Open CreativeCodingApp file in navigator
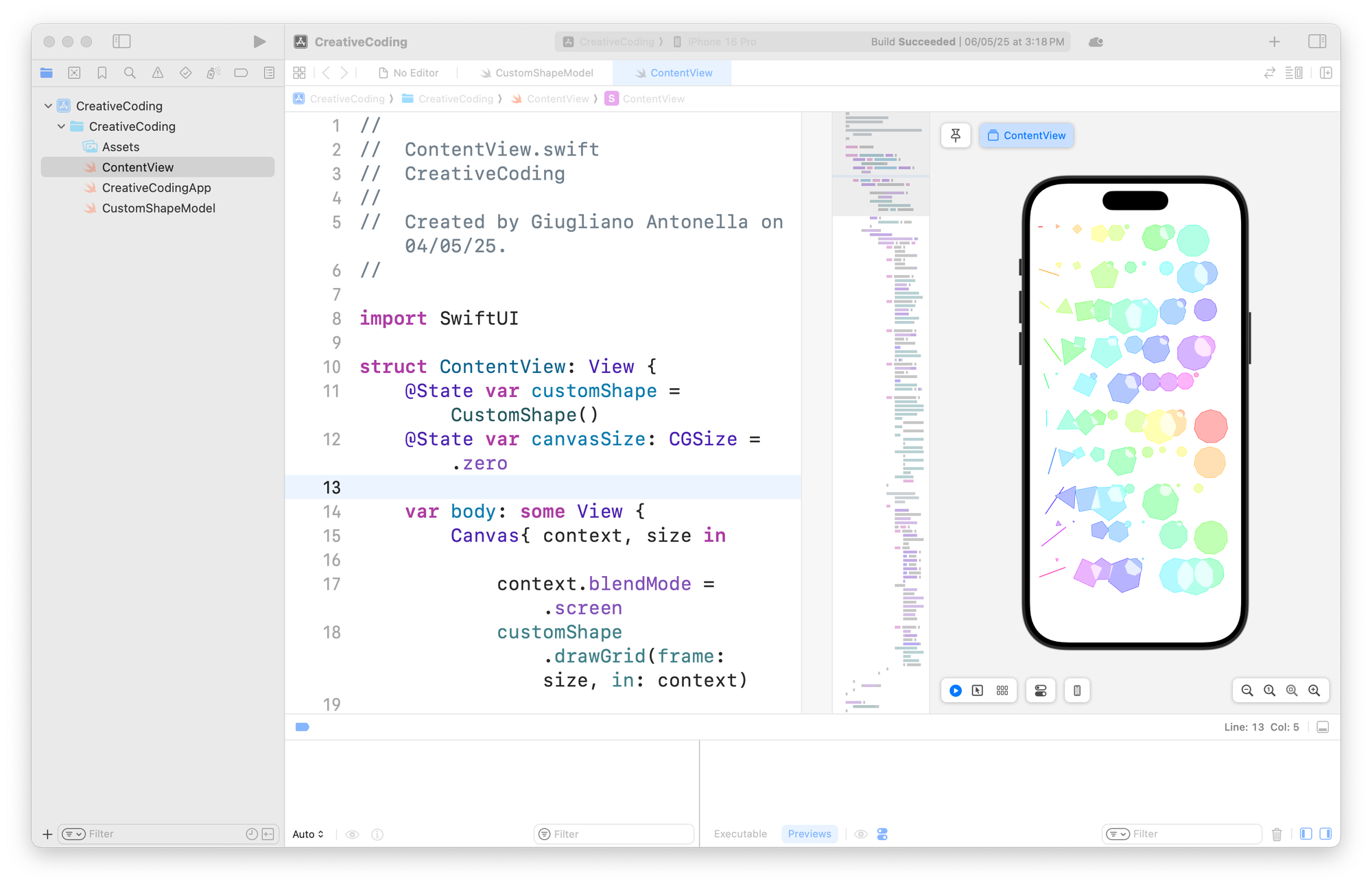Screen dimensions: 1372x886 pos(156,188)
